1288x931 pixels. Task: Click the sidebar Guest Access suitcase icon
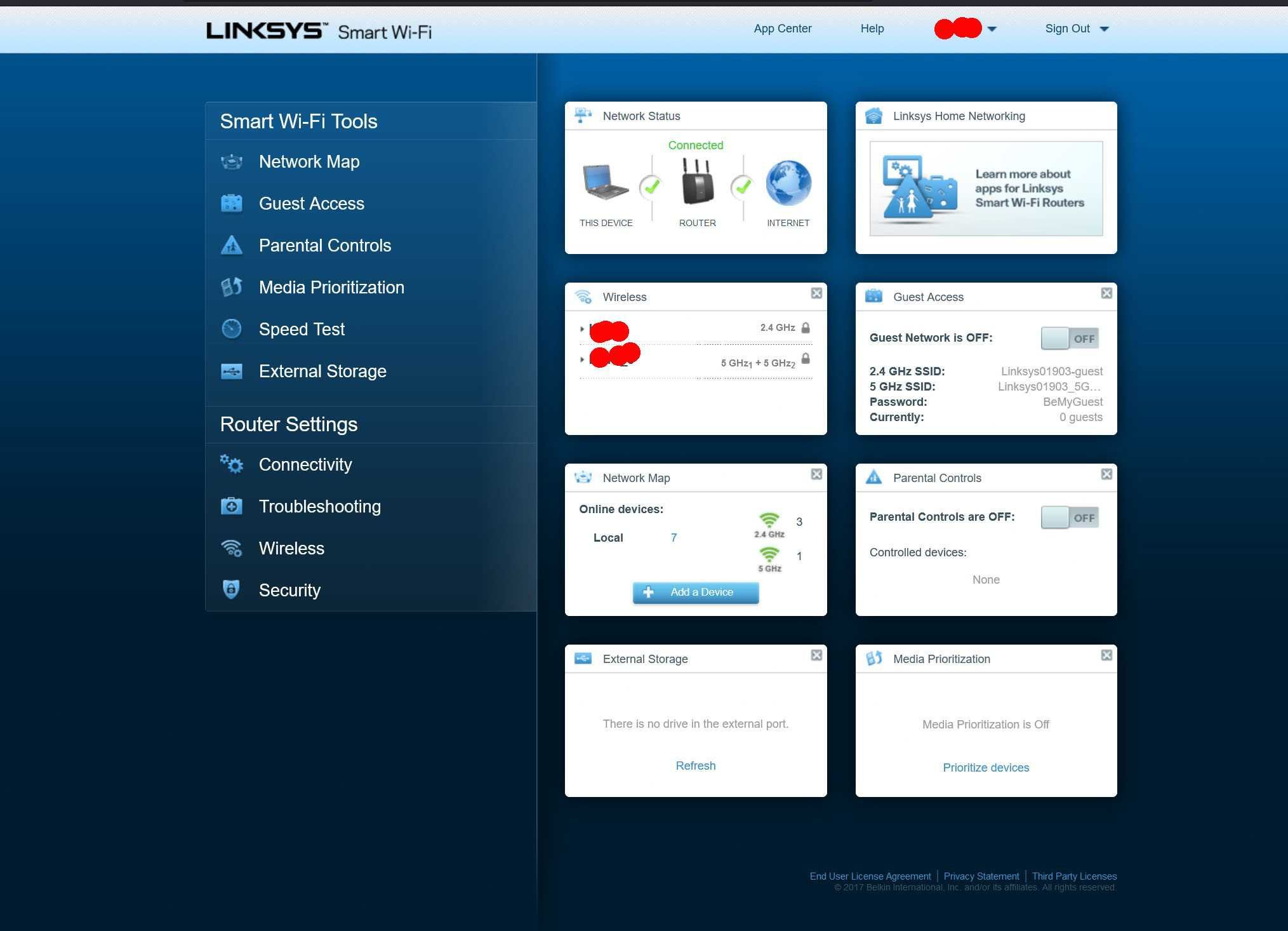[x=232, y=203]
